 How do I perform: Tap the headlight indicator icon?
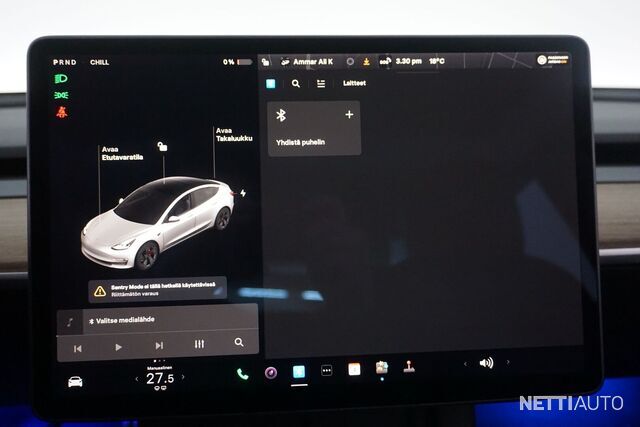[x=61, y=78]
